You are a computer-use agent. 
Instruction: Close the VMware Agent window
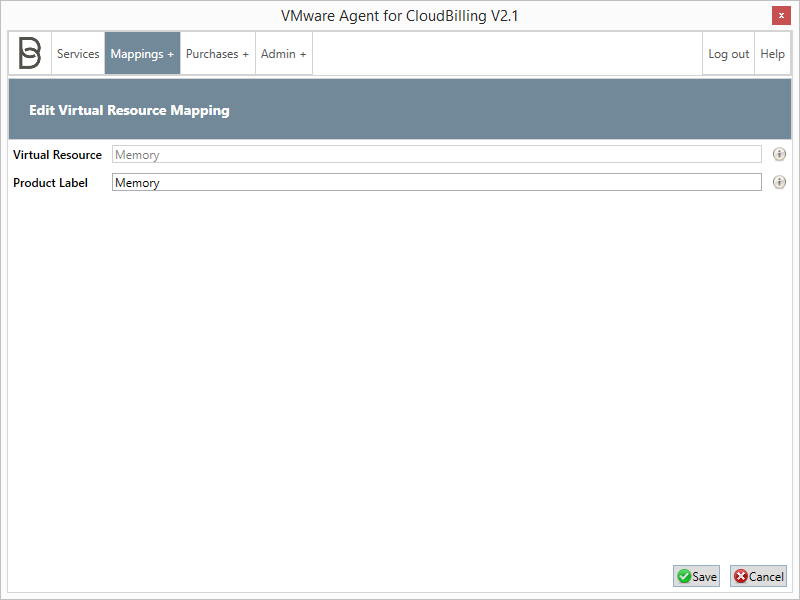(781, 15)
